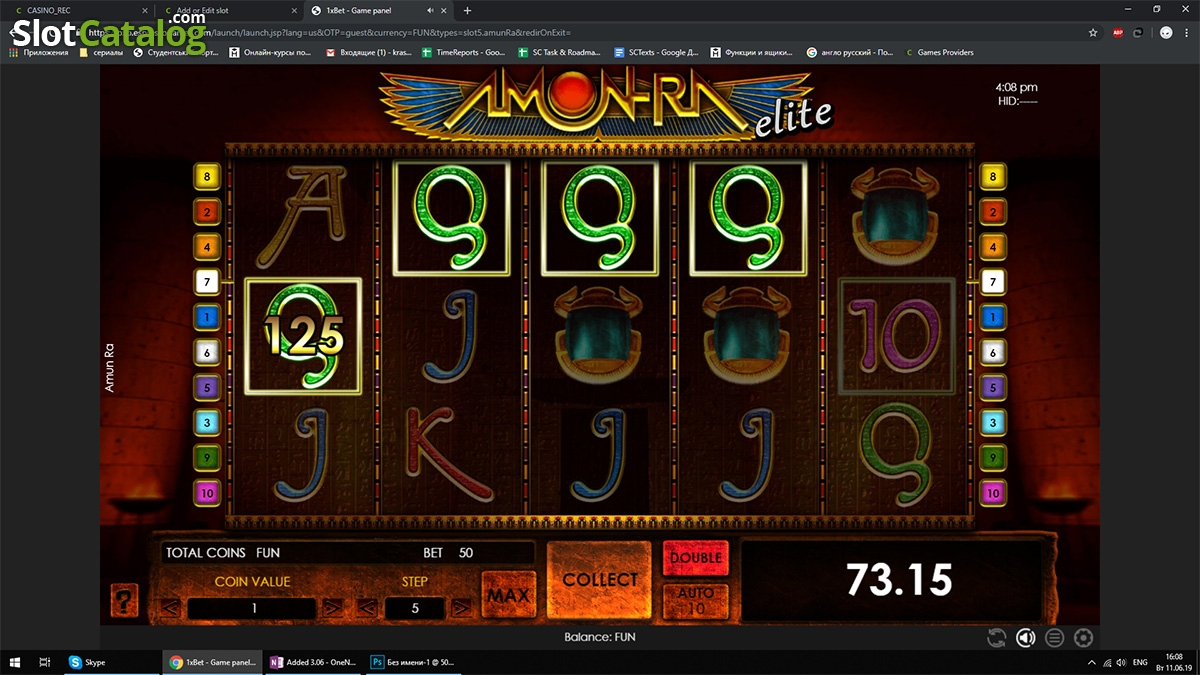Select payline 6 marker left of reels

pos(207,352)
